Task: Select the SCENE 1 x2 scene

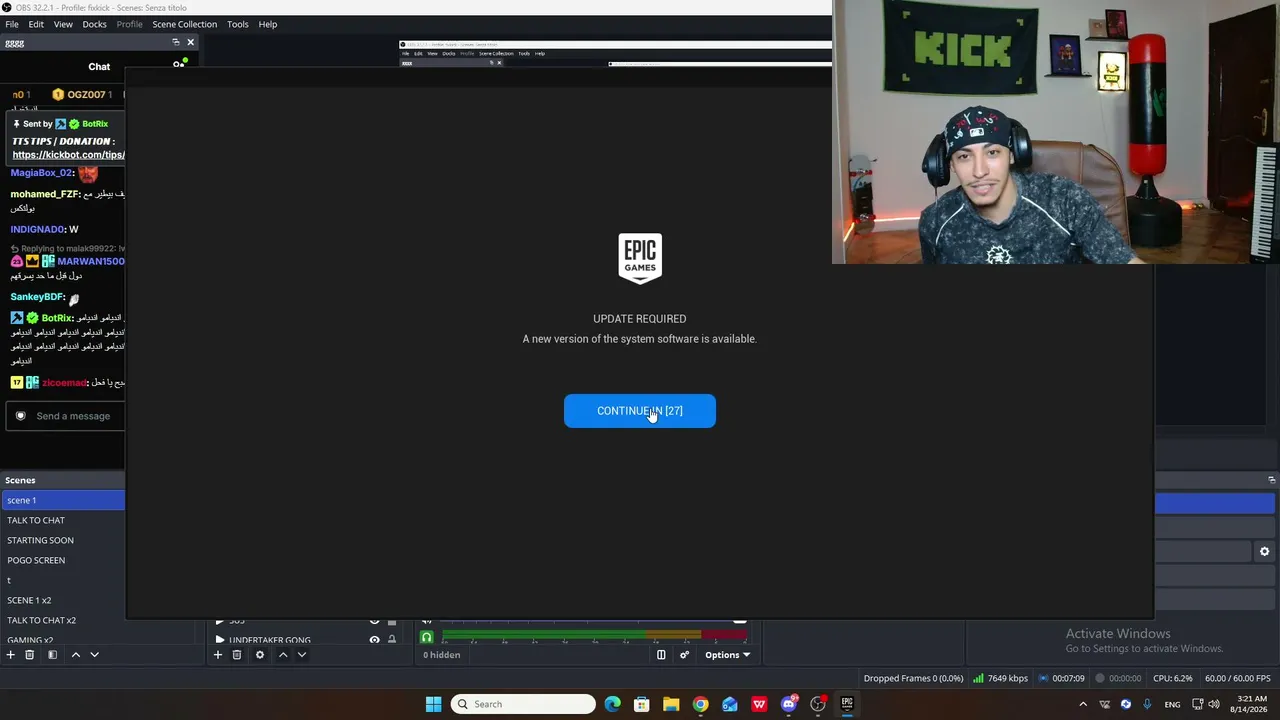Action: pos(63,600)
